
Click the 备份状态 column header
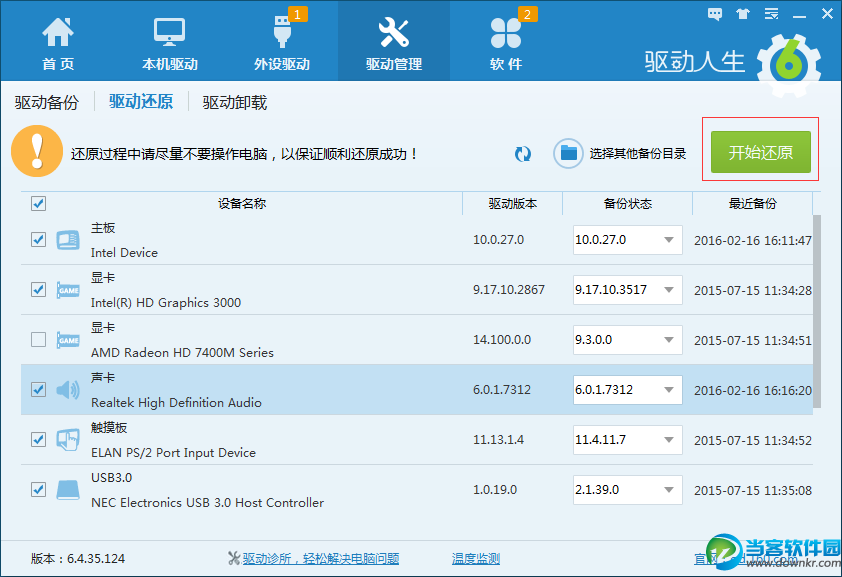[x=627, y=203]
